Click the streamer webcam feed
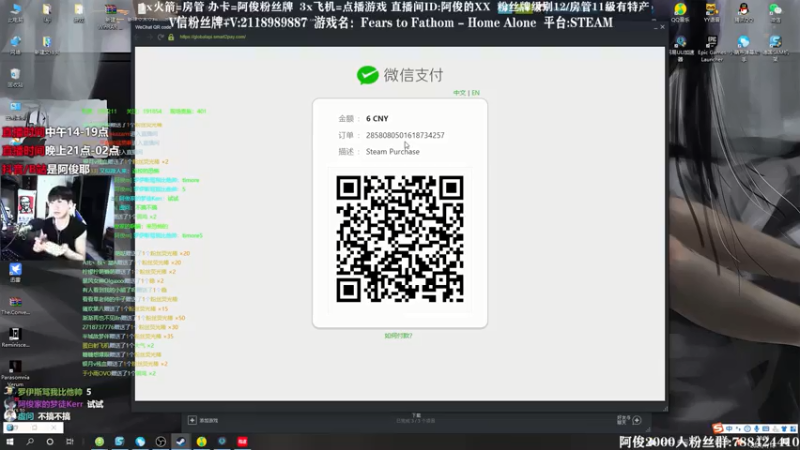The width and height of the screenshot is (800, 450). click(57, 219)
